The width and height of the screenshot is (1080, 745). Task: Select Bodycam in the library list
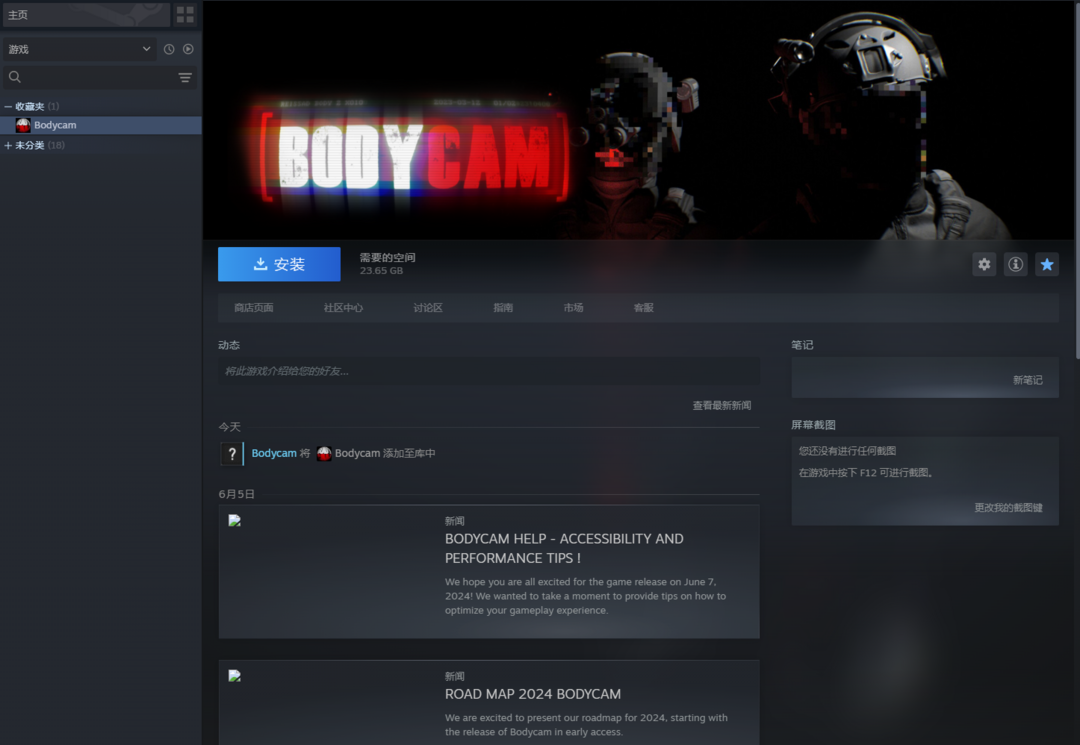pos(55,126)
